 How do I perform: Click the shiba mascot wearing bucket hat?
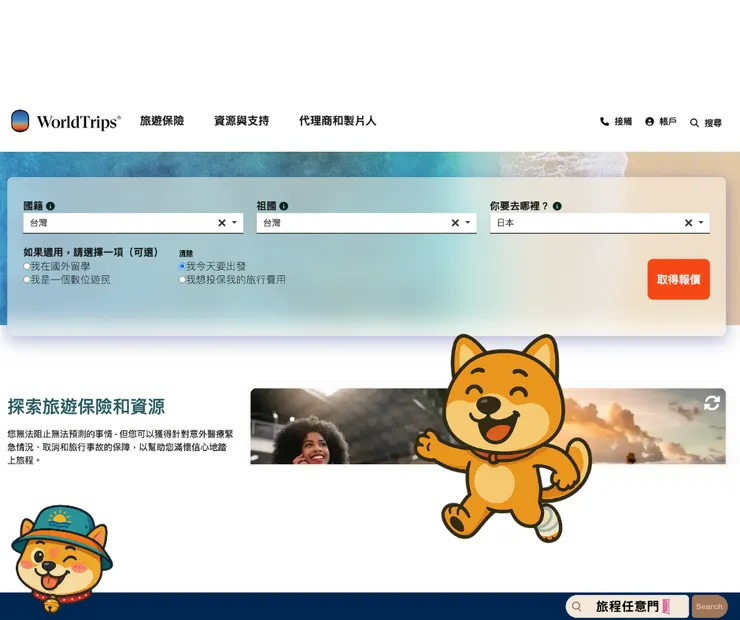pos(61,559)
